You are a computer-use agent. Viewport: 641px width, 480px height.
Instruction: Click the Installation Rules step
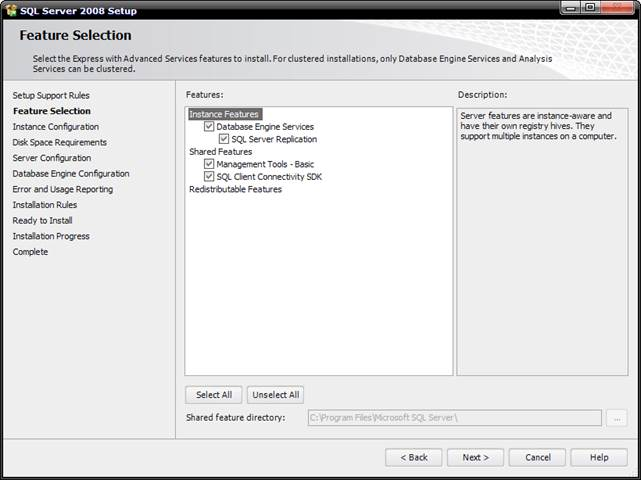[45, 205]
